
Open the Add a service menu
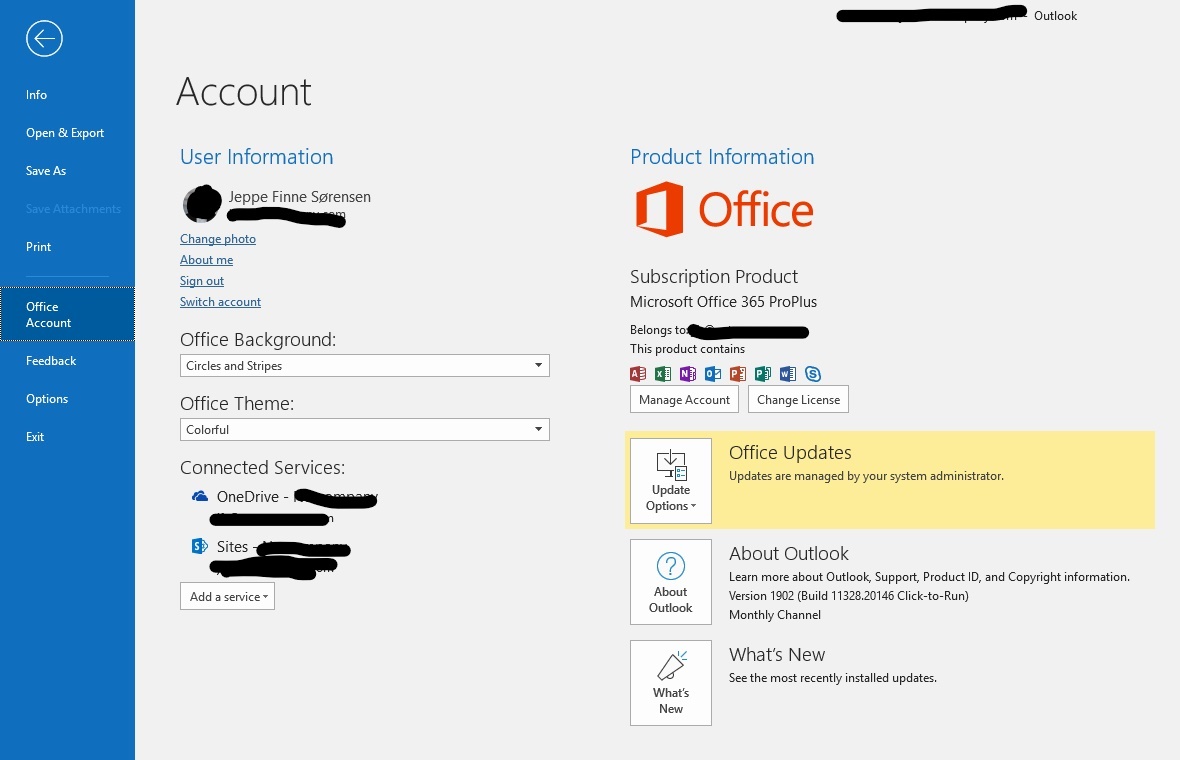coord(227,596)
